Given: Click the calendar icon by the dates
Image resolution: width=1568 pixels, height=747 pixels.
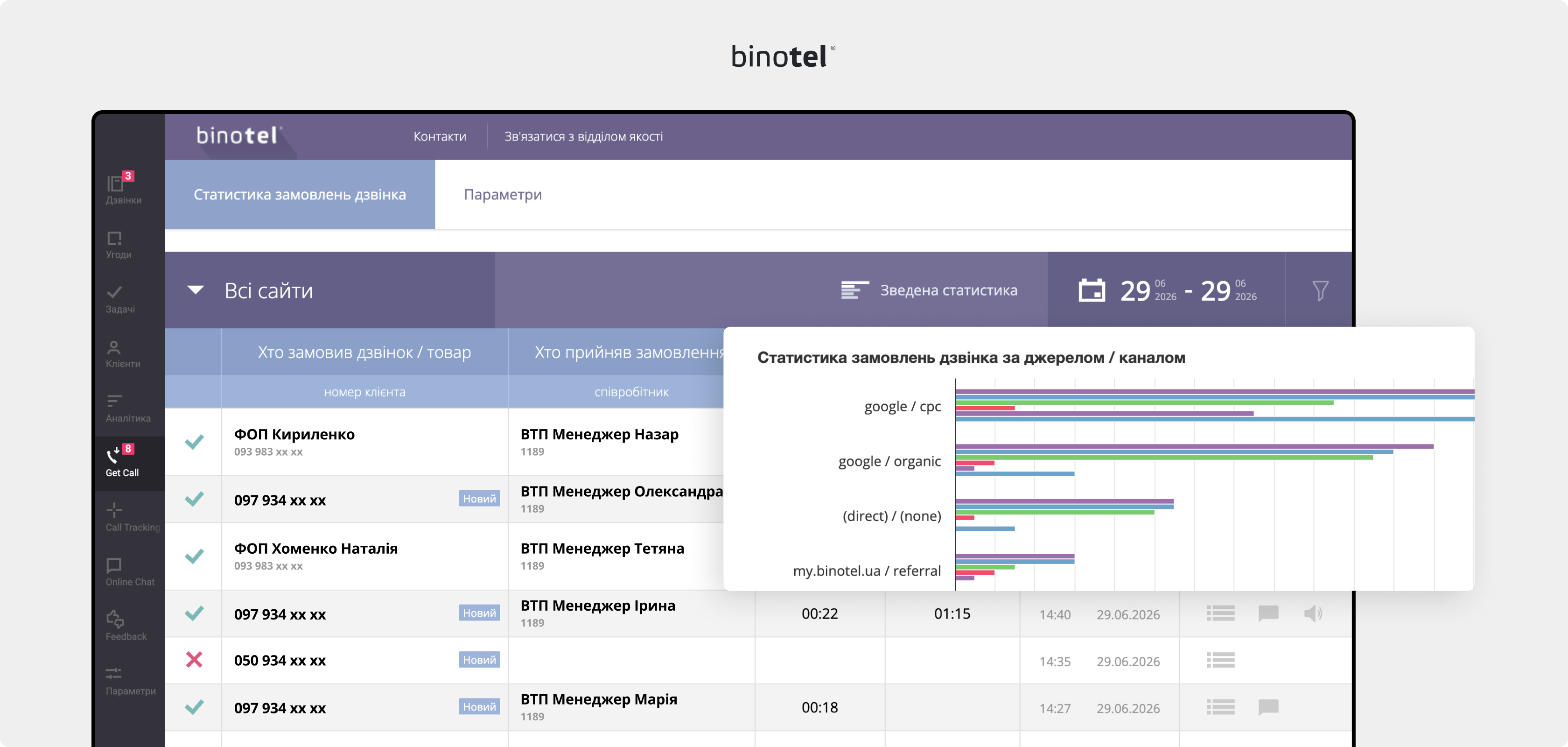Looking at the screenshot, I should tap(1092, 290).
